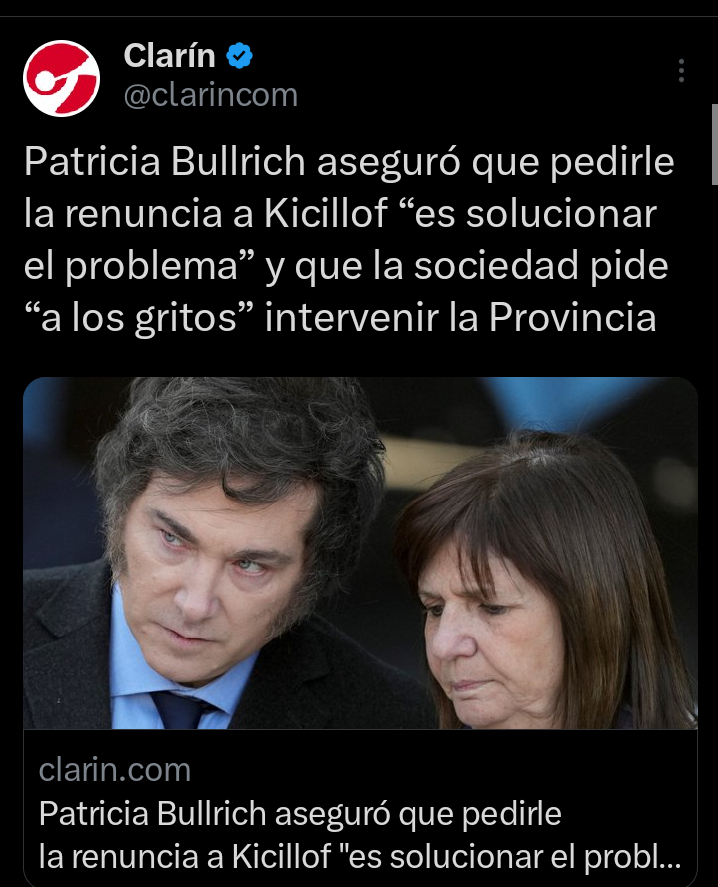Click the white trumpet figure in Clarín logo

[59, 79]
